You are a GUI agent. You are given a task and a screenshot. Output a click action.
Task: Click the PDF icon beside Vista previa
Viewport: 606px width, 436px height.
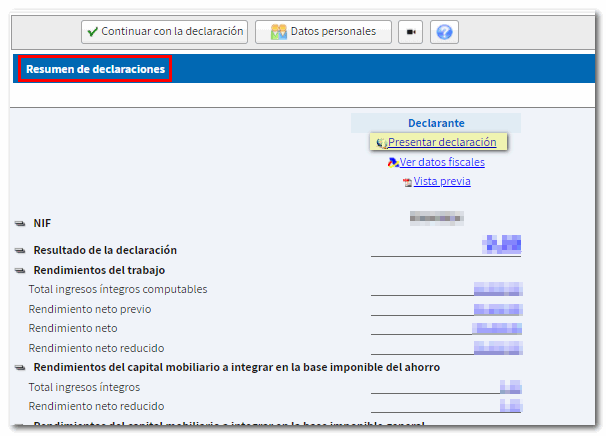[x=407, y=182]
